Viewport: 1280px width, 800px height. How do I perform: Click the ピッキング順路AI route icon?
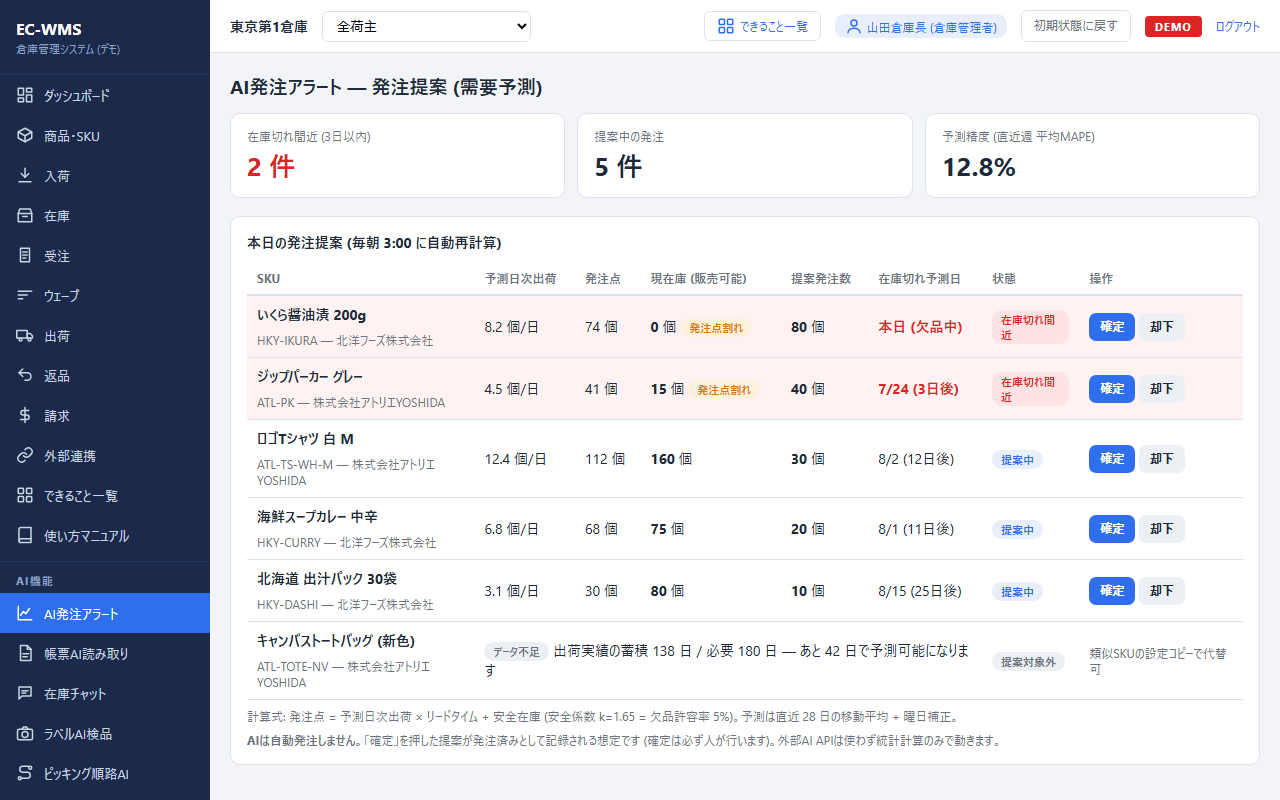pos(25,774)
